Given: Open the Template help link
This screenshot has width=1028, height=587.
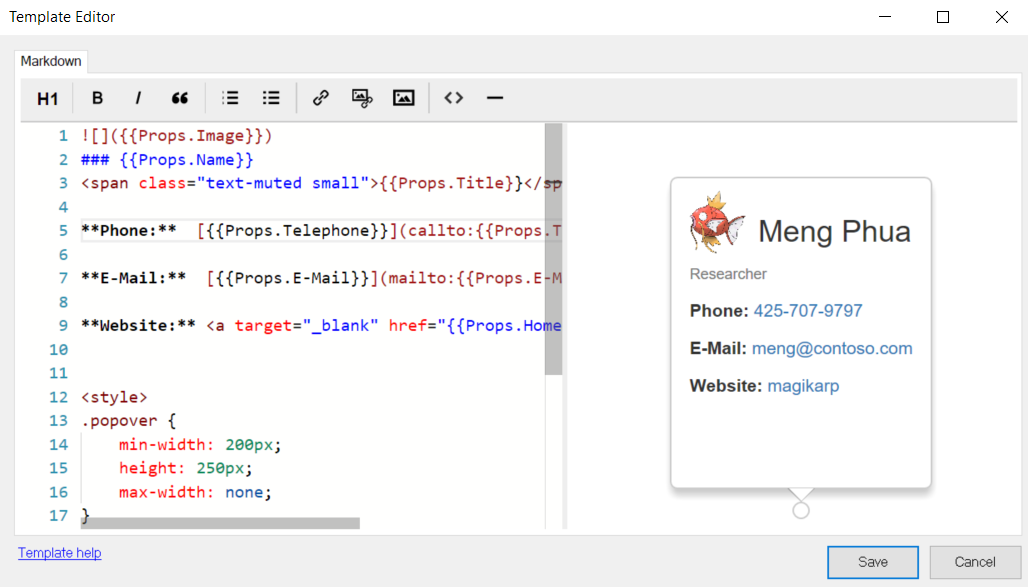Looking at the screenshot, I should coord(60,553).
